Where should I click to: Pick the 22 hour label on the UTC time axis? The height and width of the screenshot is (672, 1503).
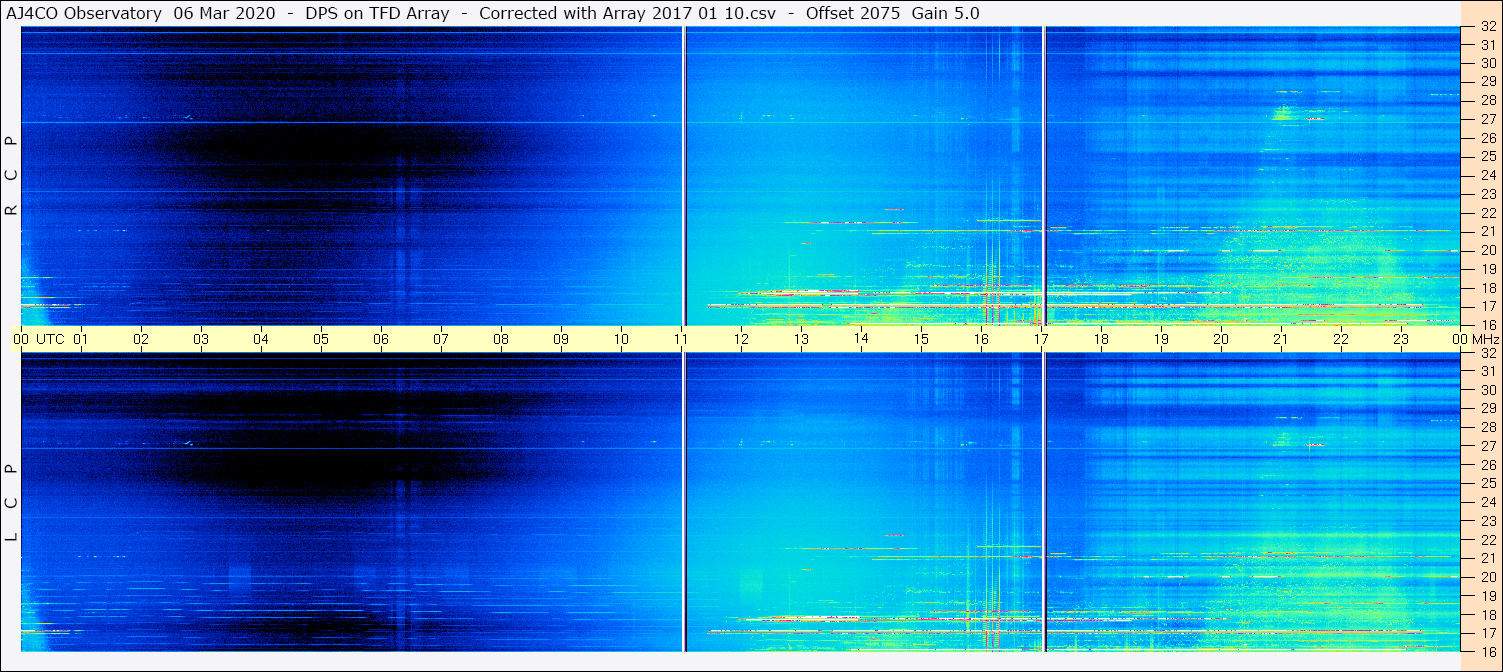(1341, 339)
